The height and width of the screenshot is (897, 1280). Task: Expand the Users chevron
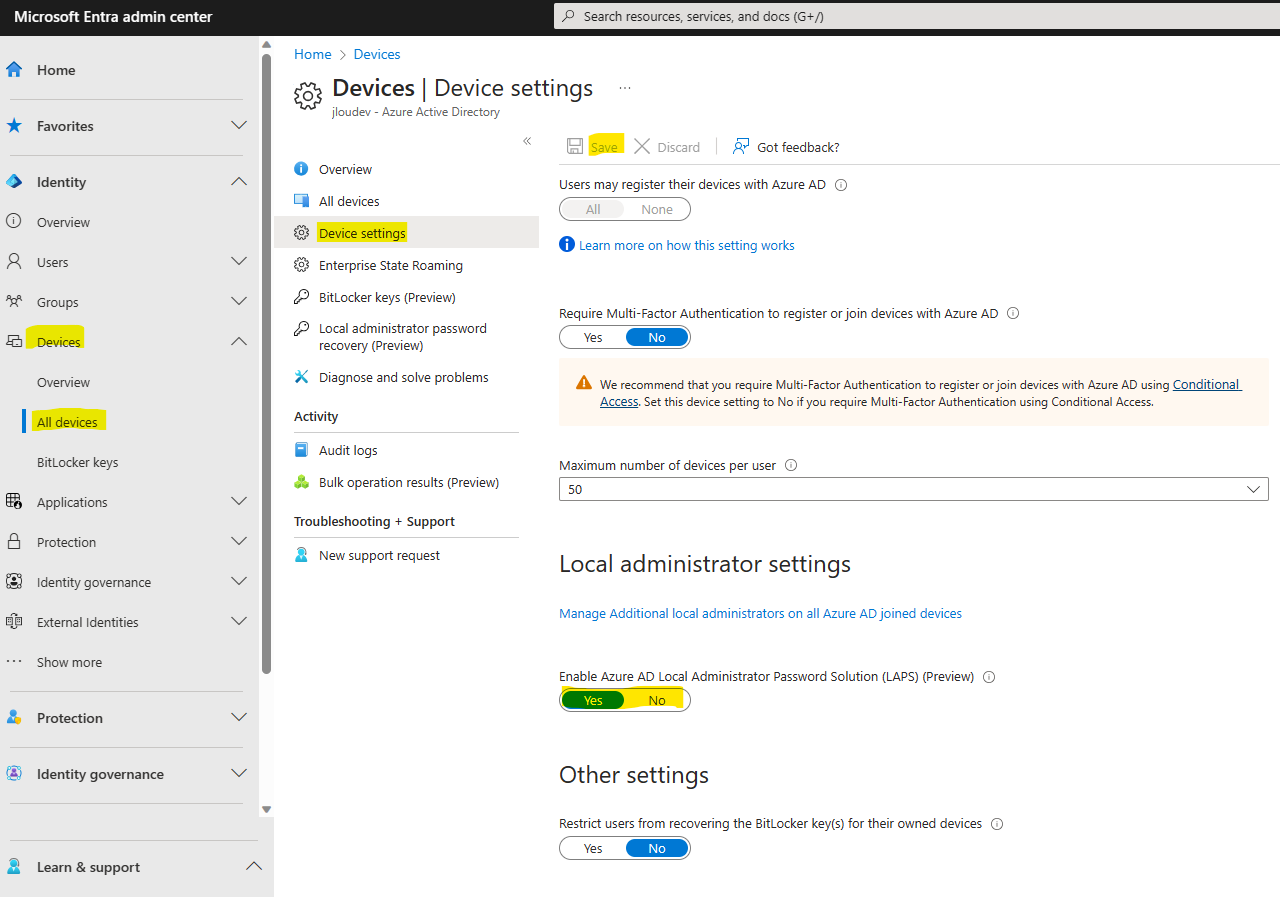[x=239, y=261]
